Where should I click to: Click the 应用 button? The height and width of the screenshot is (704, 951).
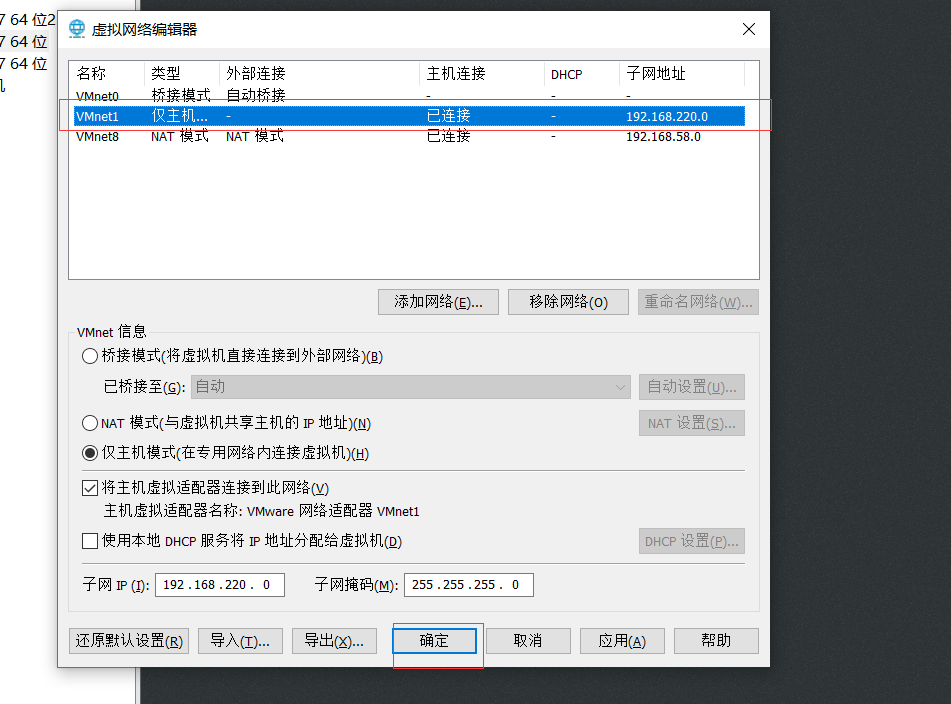pos(622,641)
